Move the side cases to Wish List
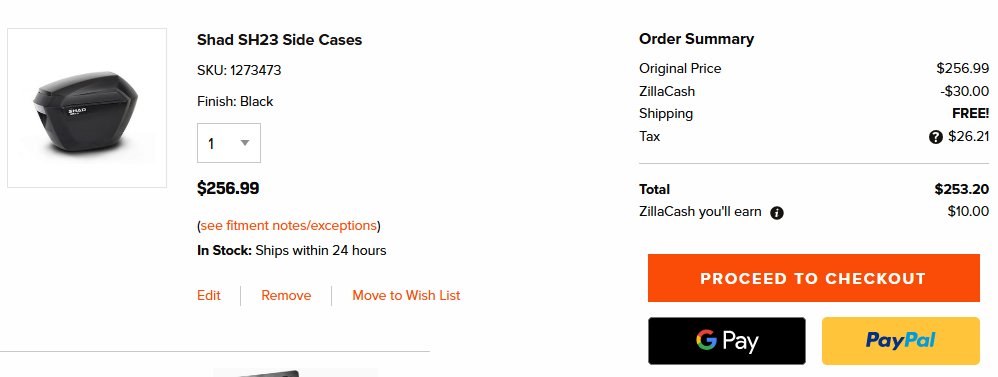Image resolution: width=998 pixels, height=377 pixels. tap(406, 295)
